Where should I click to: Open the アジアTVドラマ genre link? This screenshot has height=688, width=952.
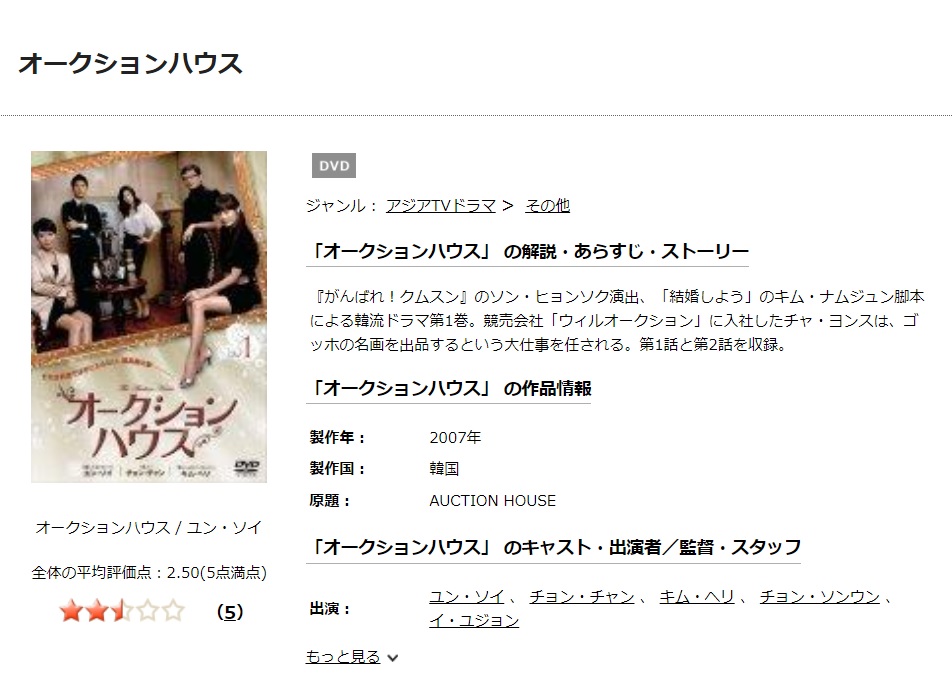(441, 206)
